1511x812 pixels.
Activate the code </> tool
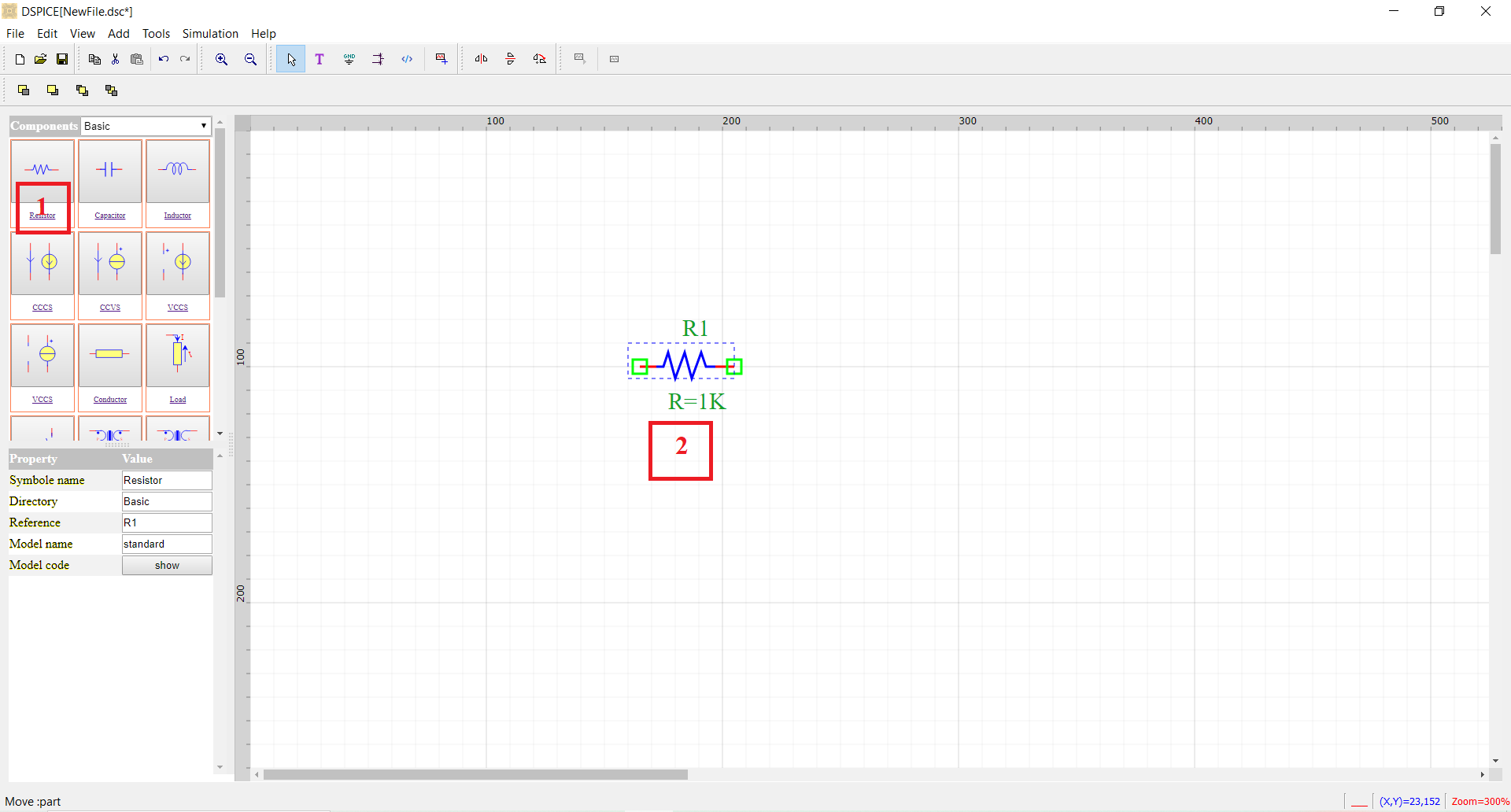pos(407,58)
